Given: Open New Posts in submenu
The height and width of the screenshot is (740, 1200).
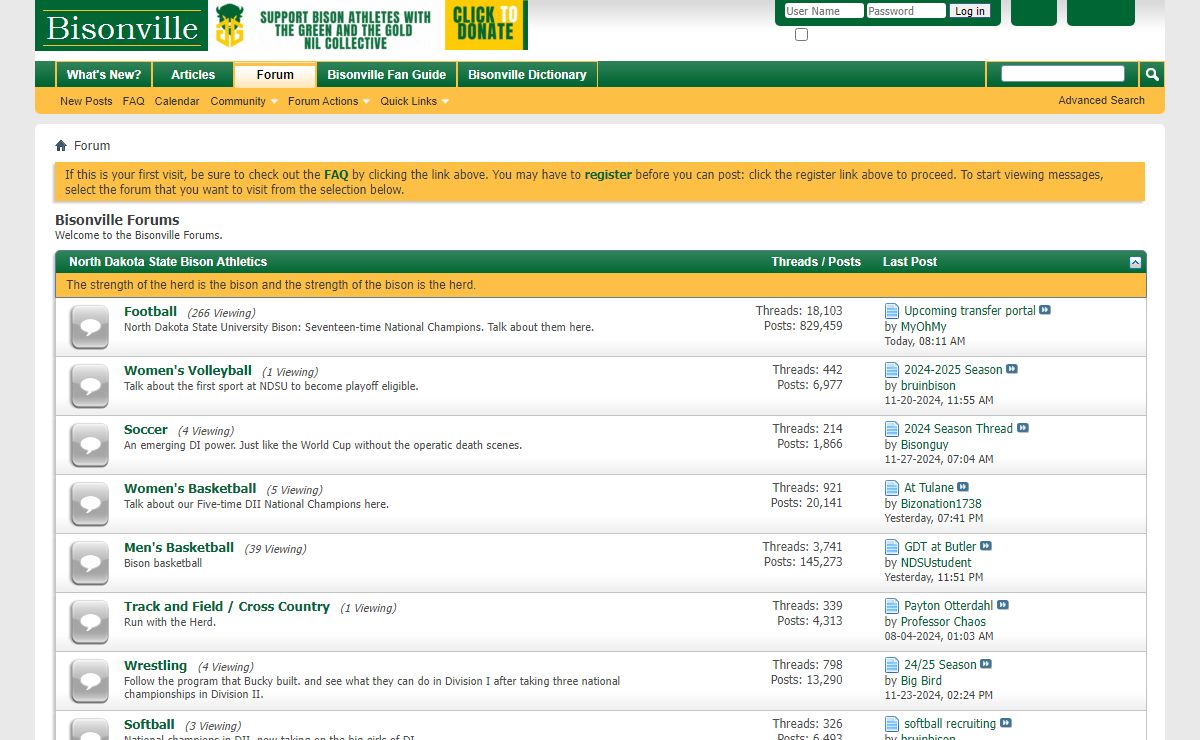Looking at the screenshot, I should click(86, 101).
